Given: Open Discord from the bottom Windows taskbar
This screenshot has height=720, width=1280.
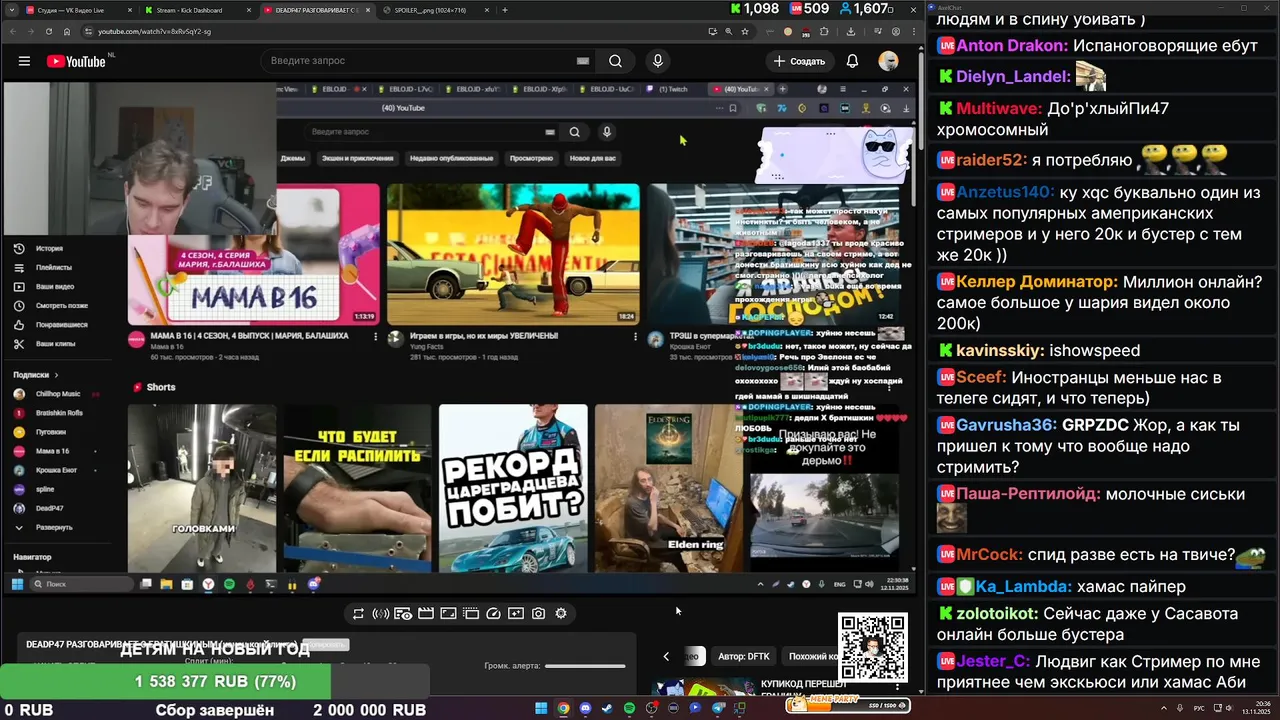Looking at the screenshot, I should tap(585, 708).
